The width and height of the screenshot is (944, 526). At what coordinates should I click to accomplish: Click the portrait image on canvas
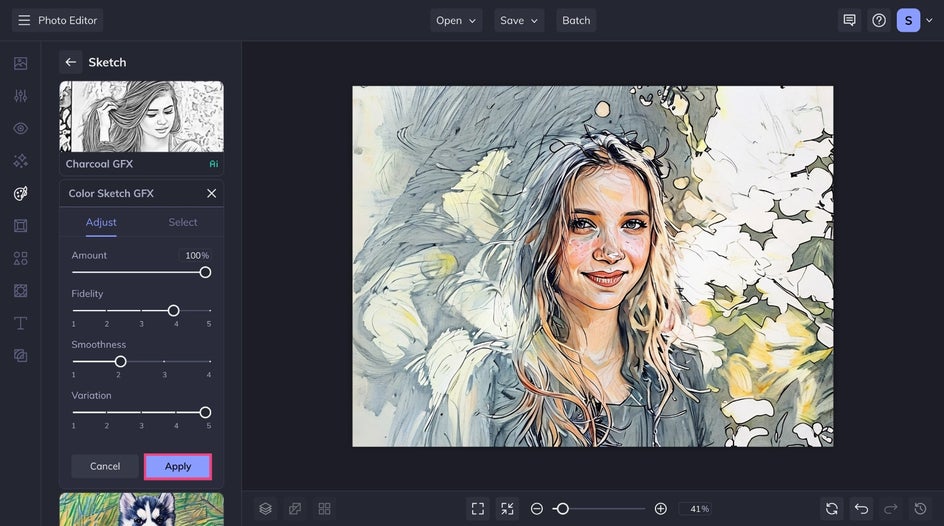click(593, 266)
